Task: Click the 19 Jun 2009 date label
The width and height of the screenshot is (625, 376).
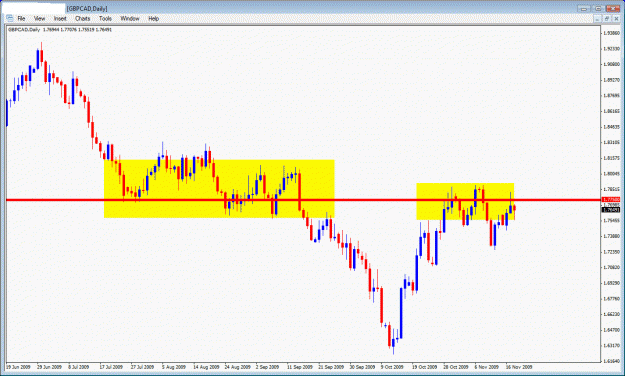Action: tap(18, 367)
